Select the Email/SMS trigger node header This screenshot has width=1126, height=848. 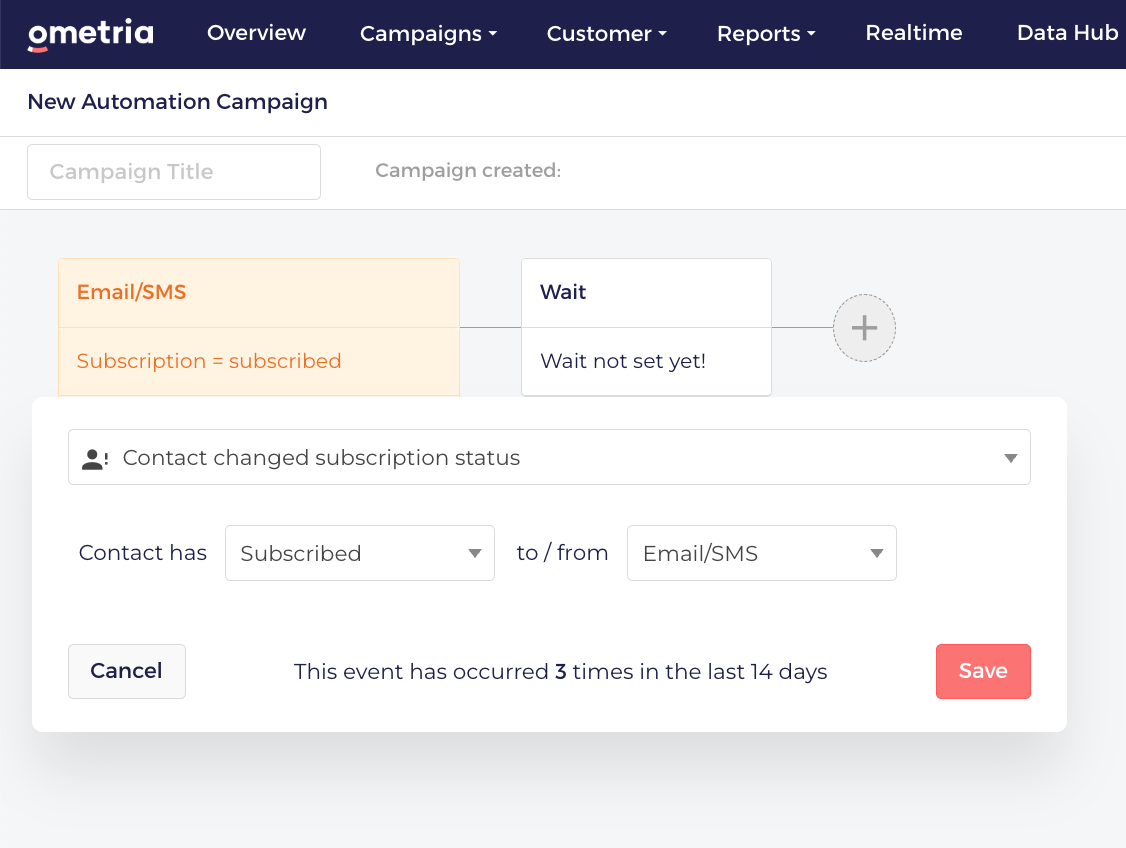click(x=259, y=292)
